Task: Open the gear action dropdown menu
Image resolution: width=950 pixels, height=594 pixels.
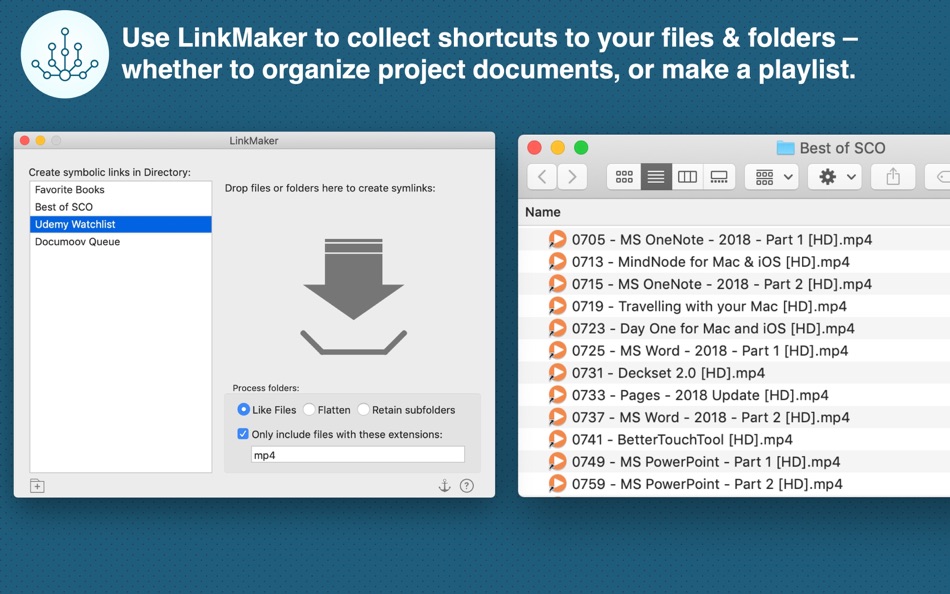Action: [x=835, y=177]
